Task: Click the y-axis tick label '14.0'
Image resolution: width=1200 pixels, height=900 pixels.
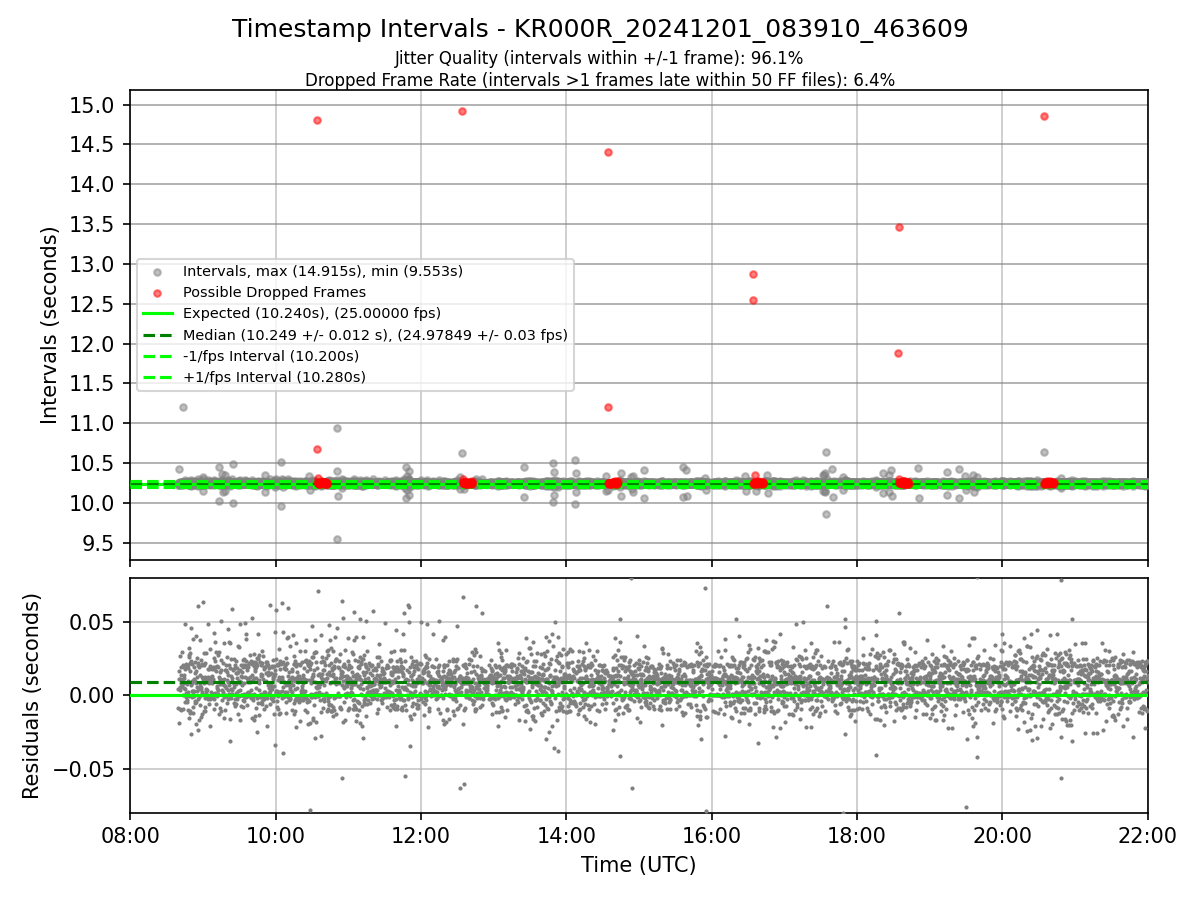Action: (94, 185)
